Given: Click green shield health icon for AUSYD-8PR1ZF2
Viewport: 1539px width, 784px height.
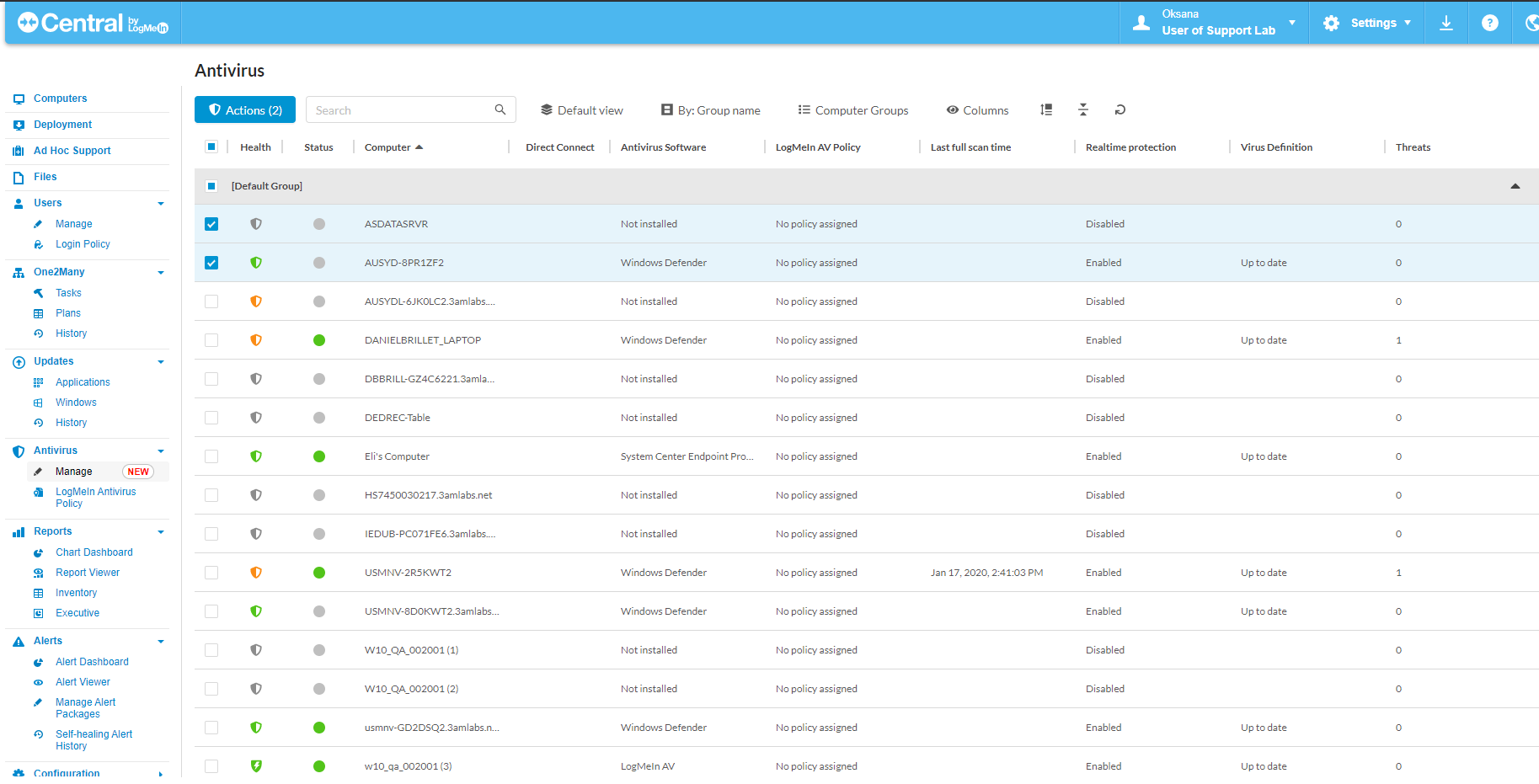Looking at the screenshot, I should [x=256, y=263].
